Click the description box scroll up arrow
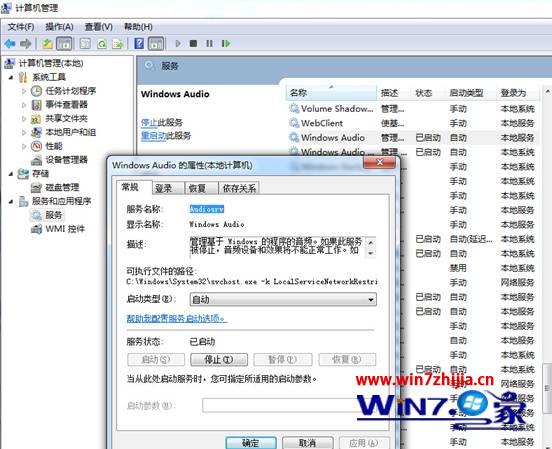 pyautogui.click(x=371, y=242)
